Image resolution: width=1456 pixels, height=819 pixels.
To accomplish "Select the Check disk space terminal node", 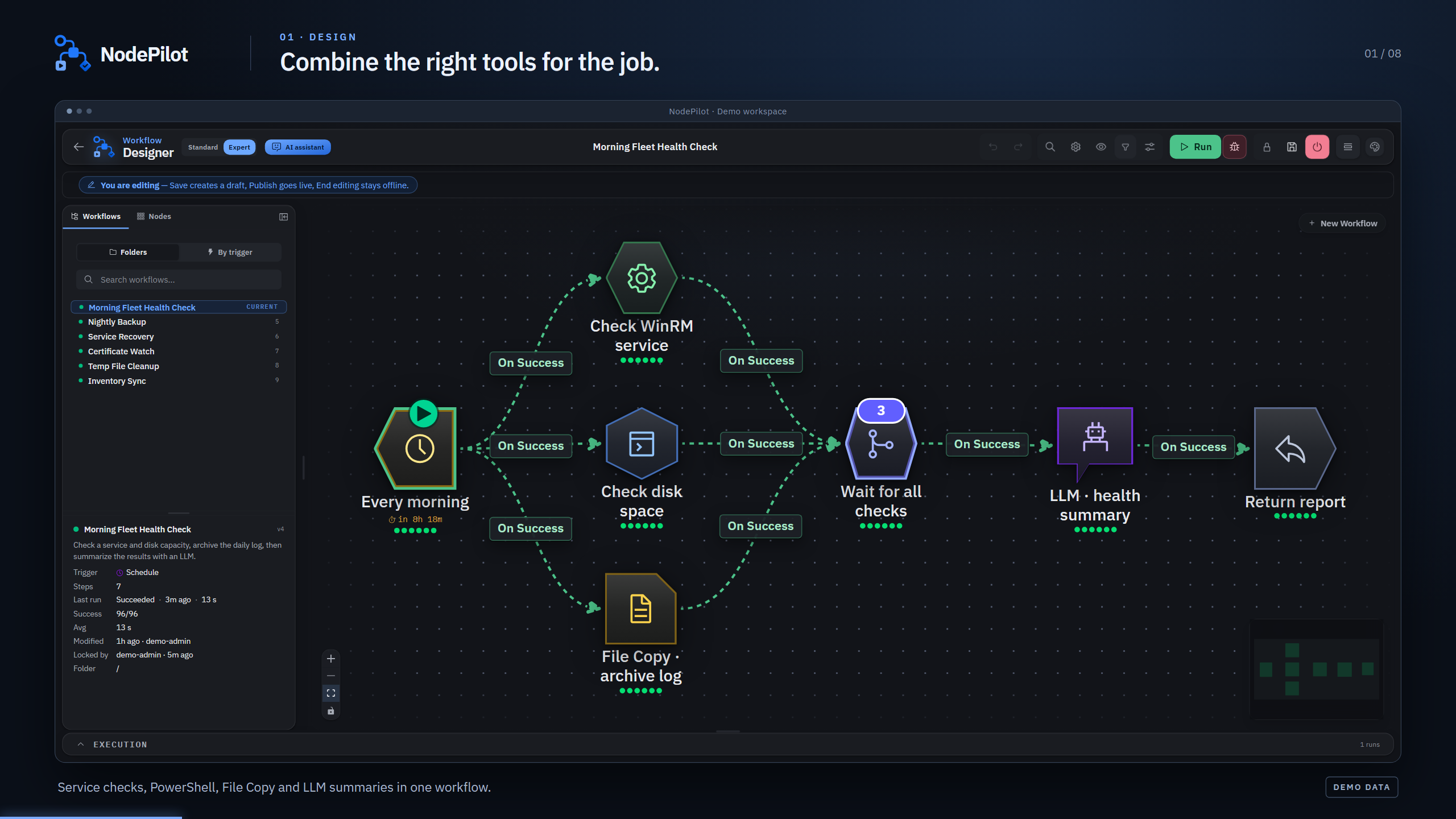I will coord(642,444).
